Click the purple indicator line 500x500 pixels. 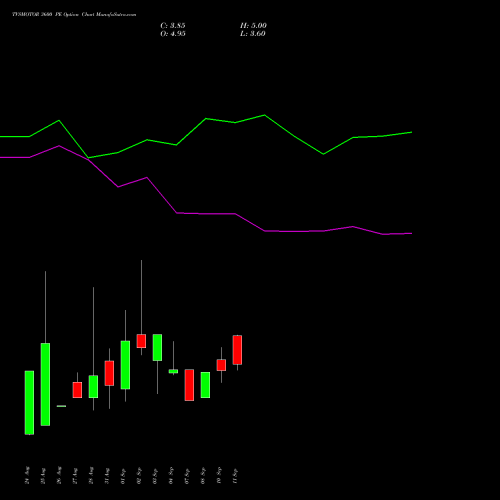coord(206,213)
